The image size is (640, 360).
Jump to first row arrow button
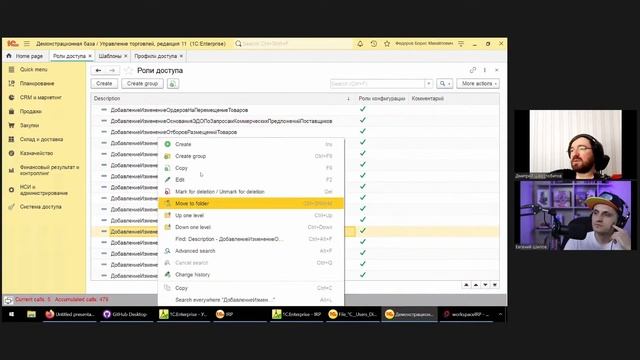466,285
